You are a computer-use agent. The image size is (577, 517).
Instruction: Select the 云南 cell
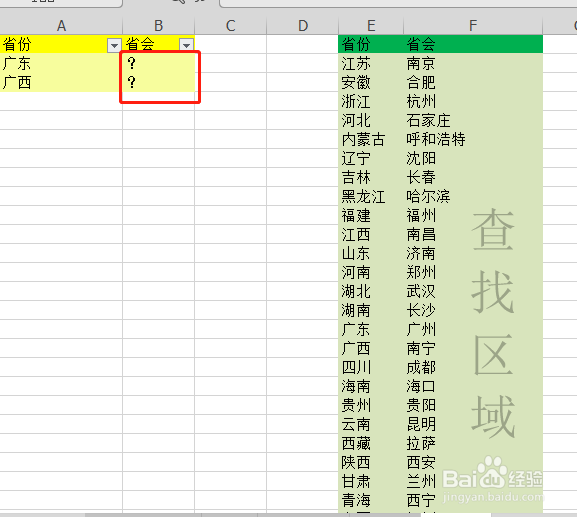[371, 425]
